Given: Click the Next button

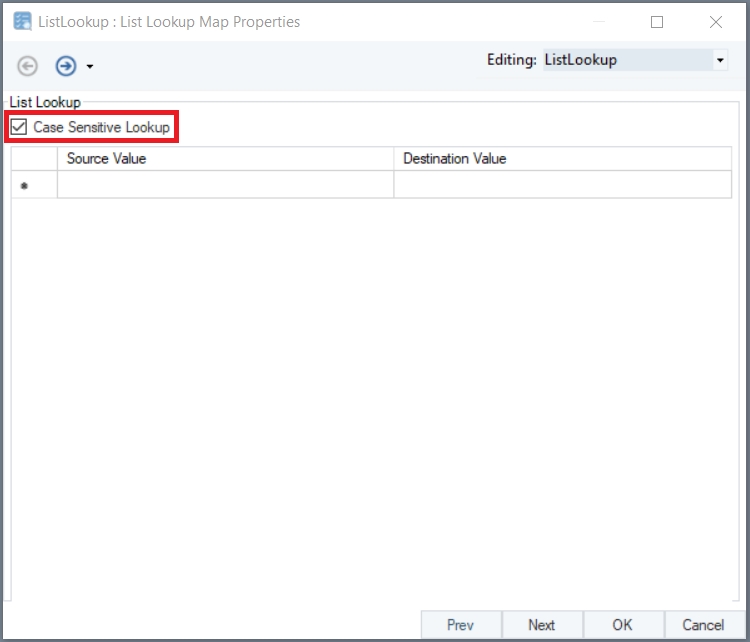Looking at the screenshot, I should (542, 625).
